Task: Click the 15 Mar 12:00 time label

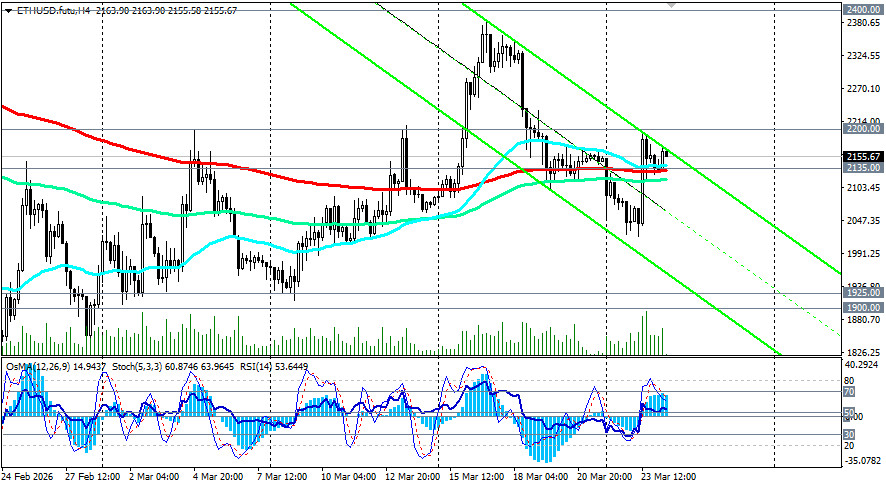Action: [x=477, y=477]
